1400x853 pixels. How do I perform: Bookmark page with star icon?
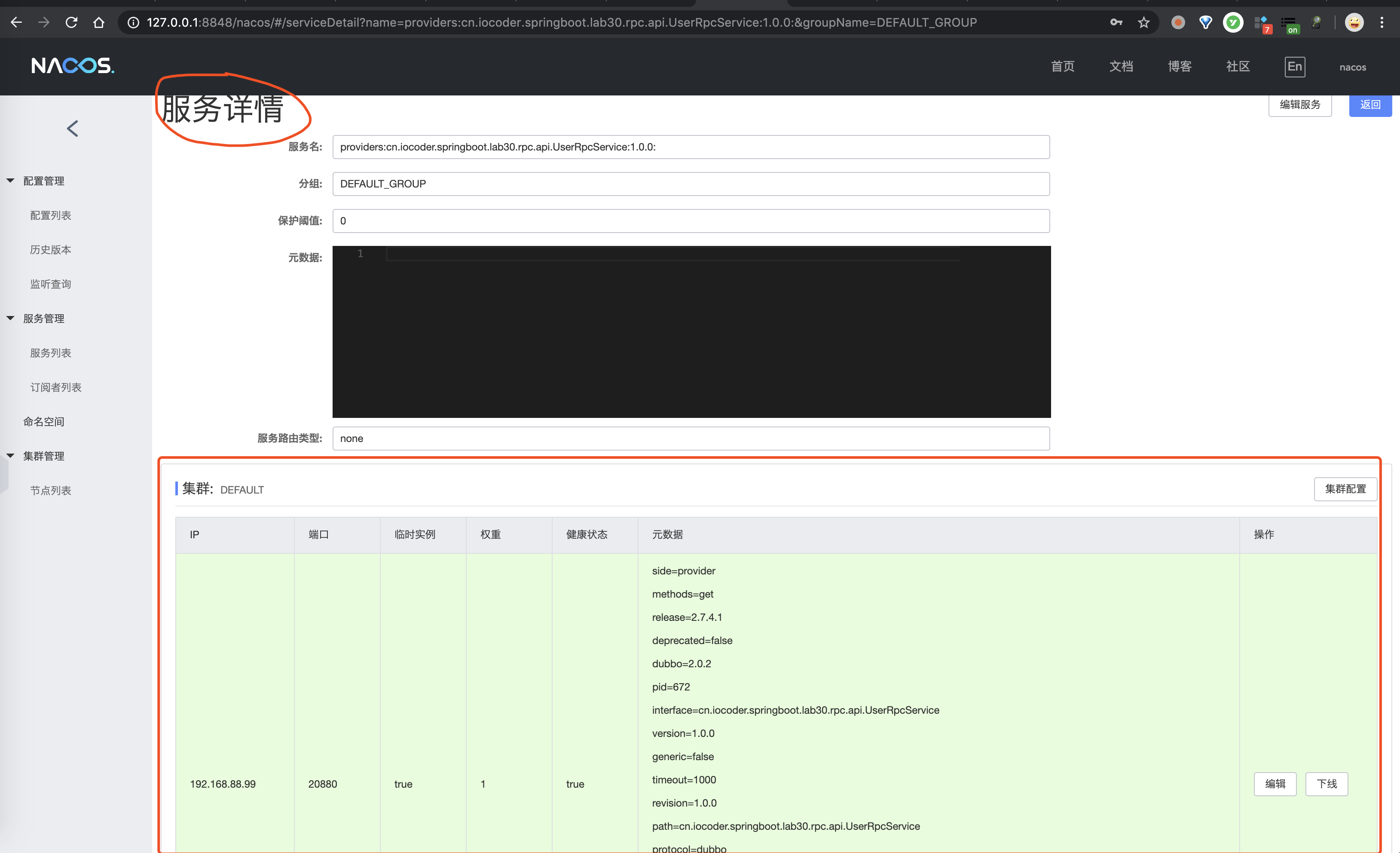[x=1144, y=22]
